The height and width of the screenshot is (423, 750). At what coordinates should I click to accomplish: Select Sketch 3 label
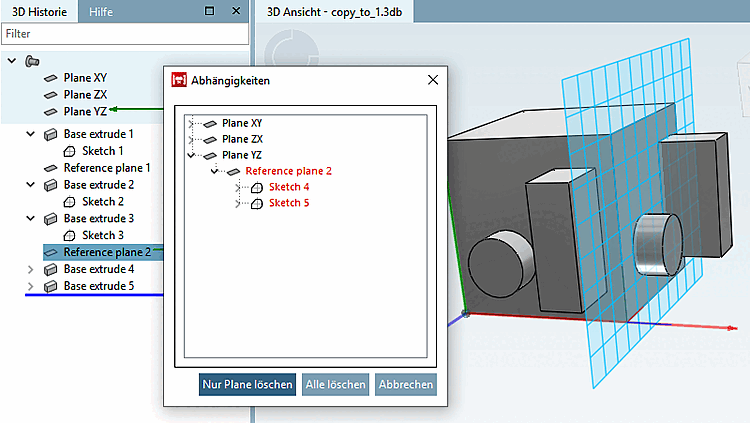103,235
